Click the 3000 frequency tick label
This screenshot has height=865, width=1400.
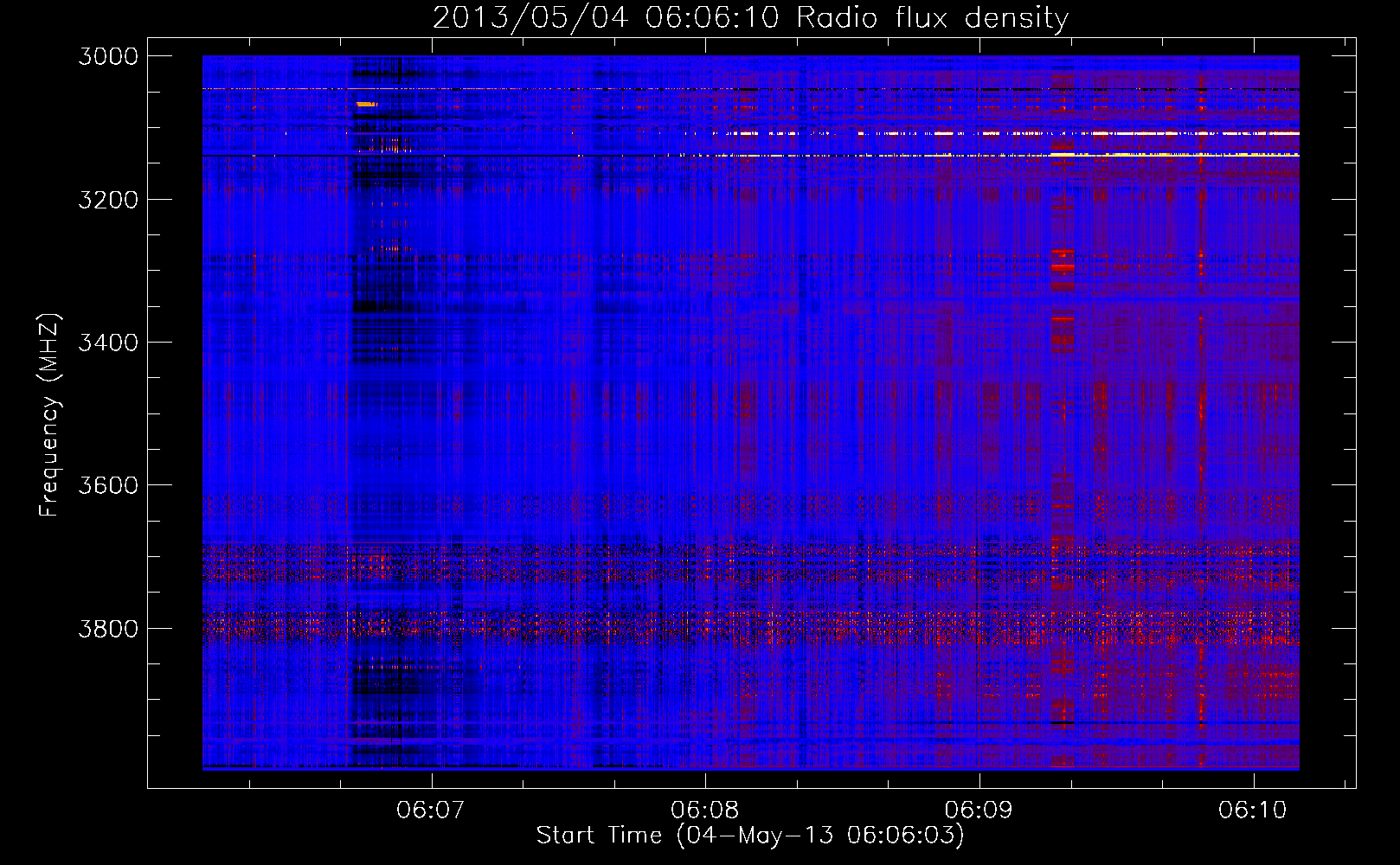[x=108, y=56]
